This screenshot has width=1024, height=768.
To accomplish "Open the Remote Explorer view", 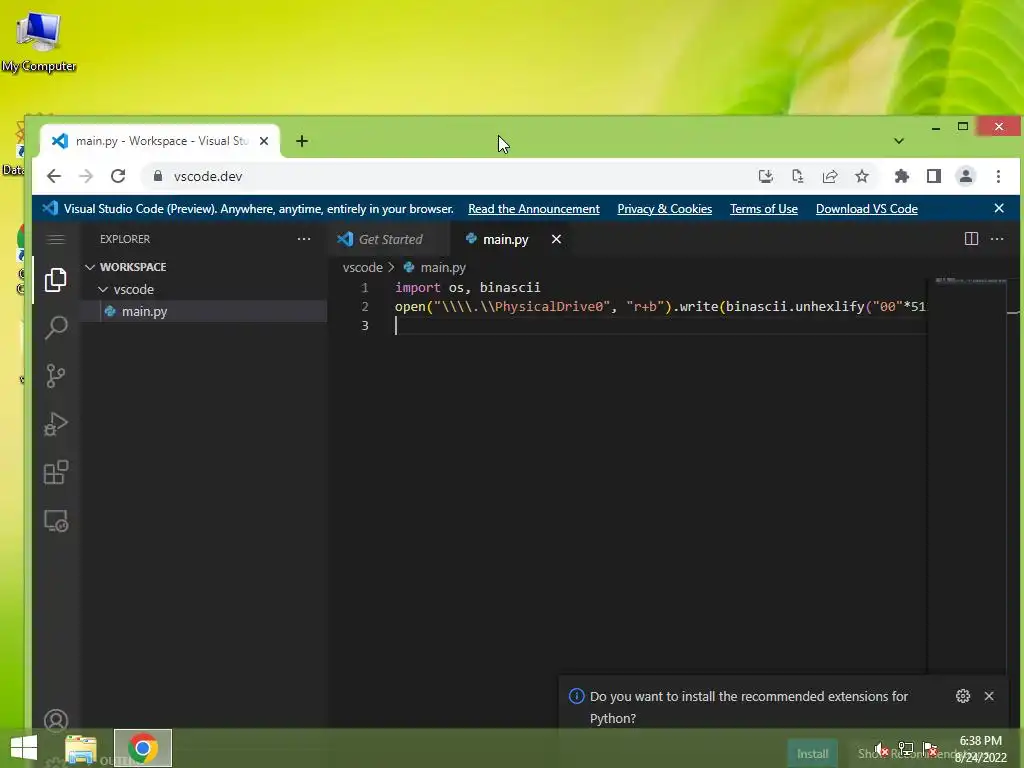I will (x=56, y=521).
